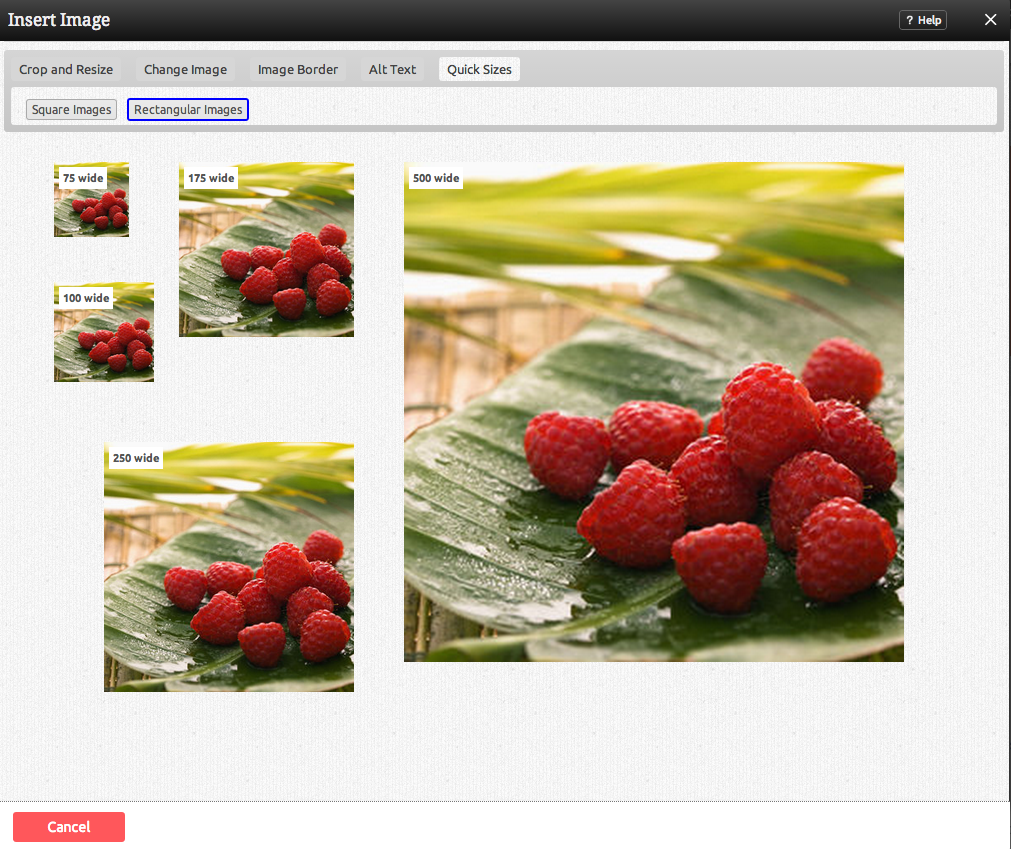Close the Insert Image dialog
This screenshot has width=1011, height=849.
[x=990, y=20]
